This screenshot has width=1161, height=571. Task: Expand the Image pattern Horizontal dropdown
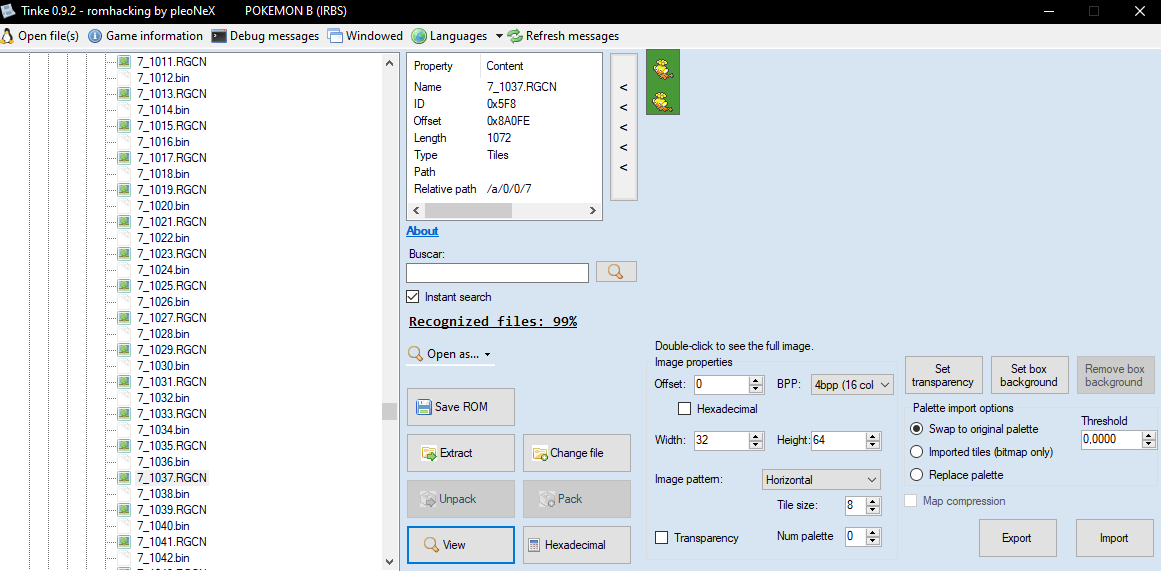pyautogui.click(x=821, y=480)
